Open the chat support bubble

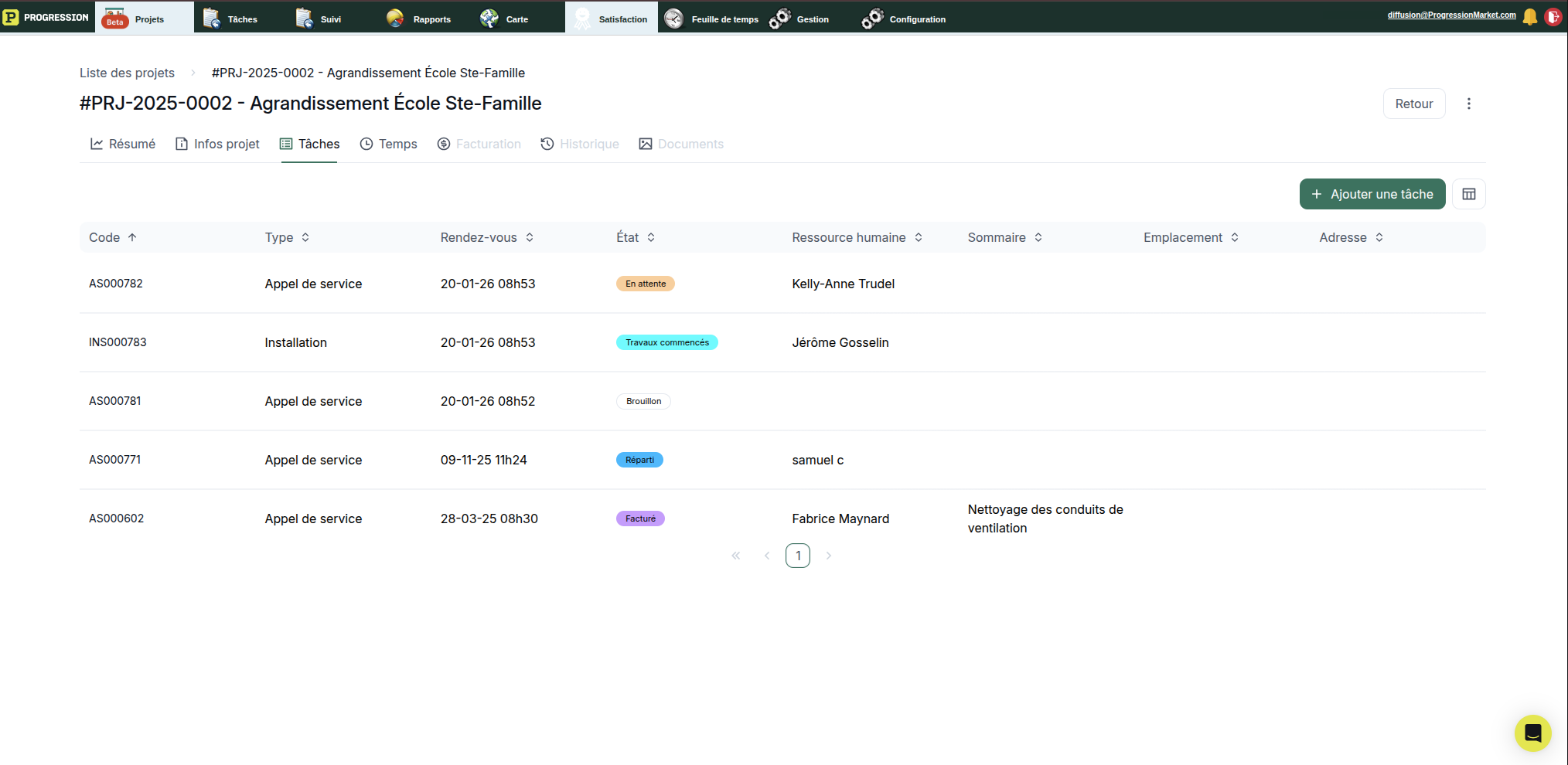tap(1532, 733)
